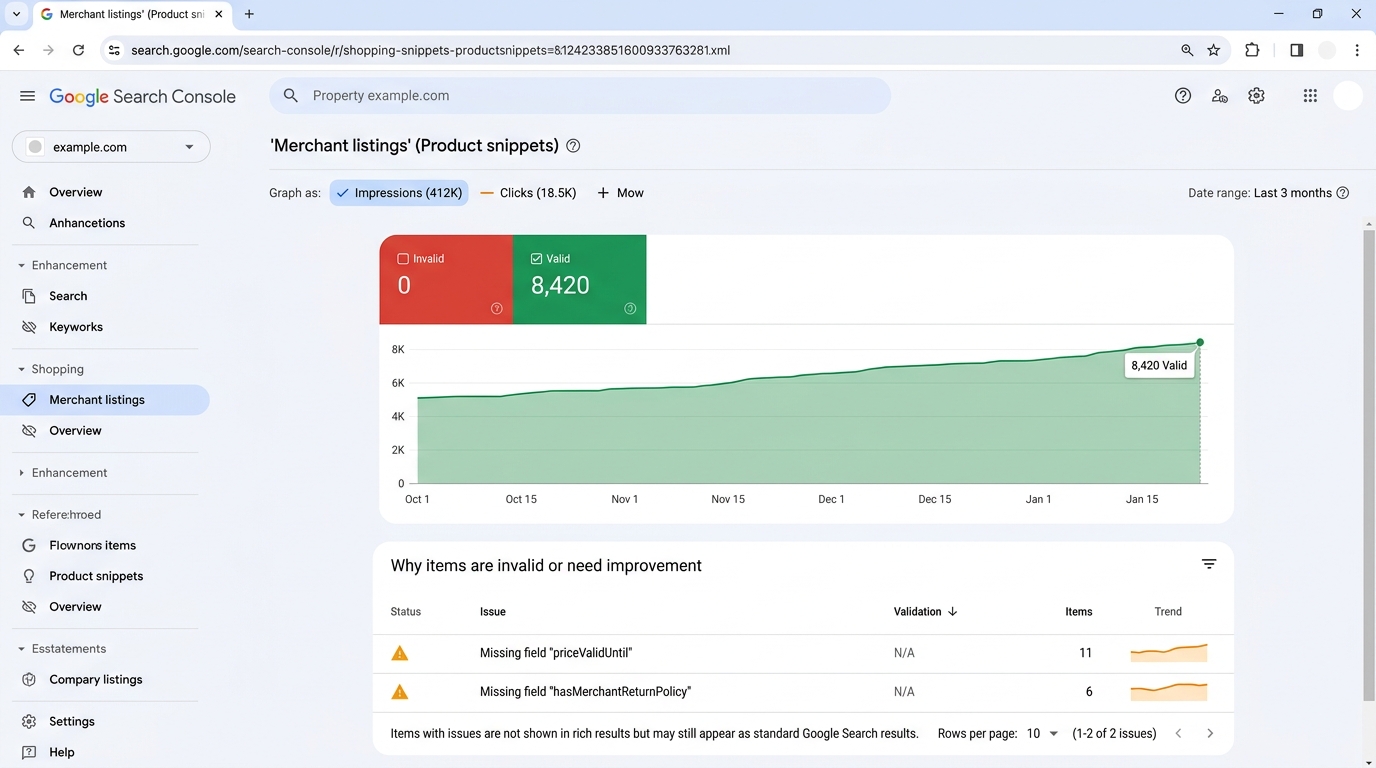The image size is (1376, 768).
Task: Open the Rows per page dropdown
Action: point(1042,734)
